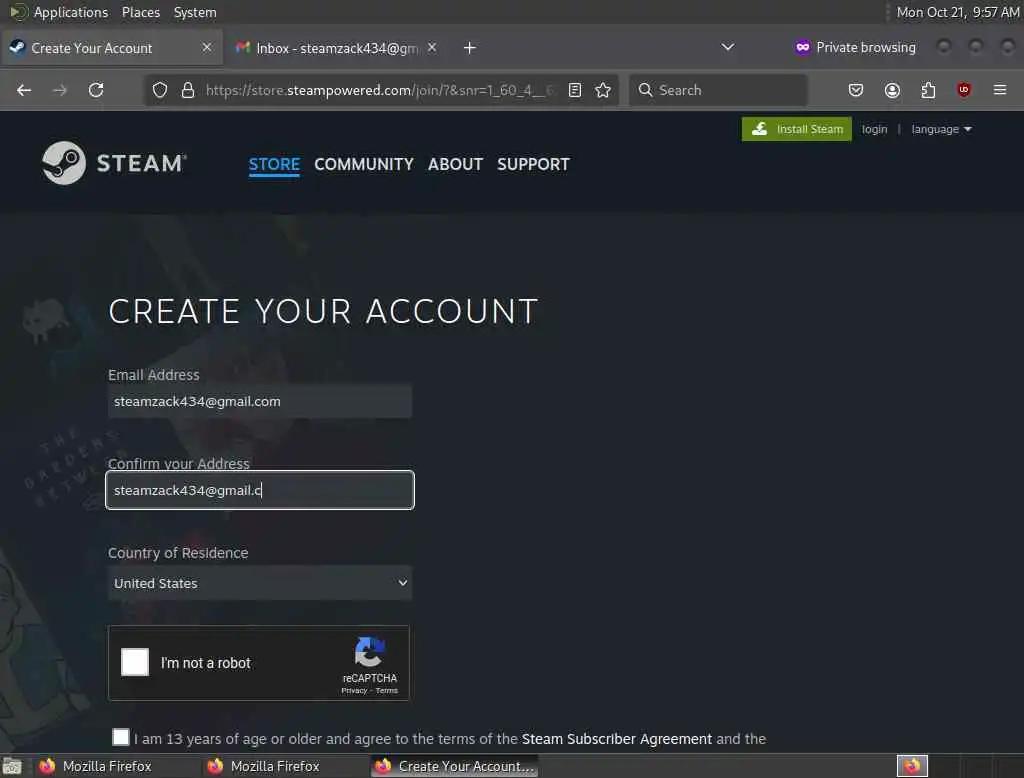The image size is (1024, 778).
Task: Open the Firefox account icon
Action: (892, 90)
